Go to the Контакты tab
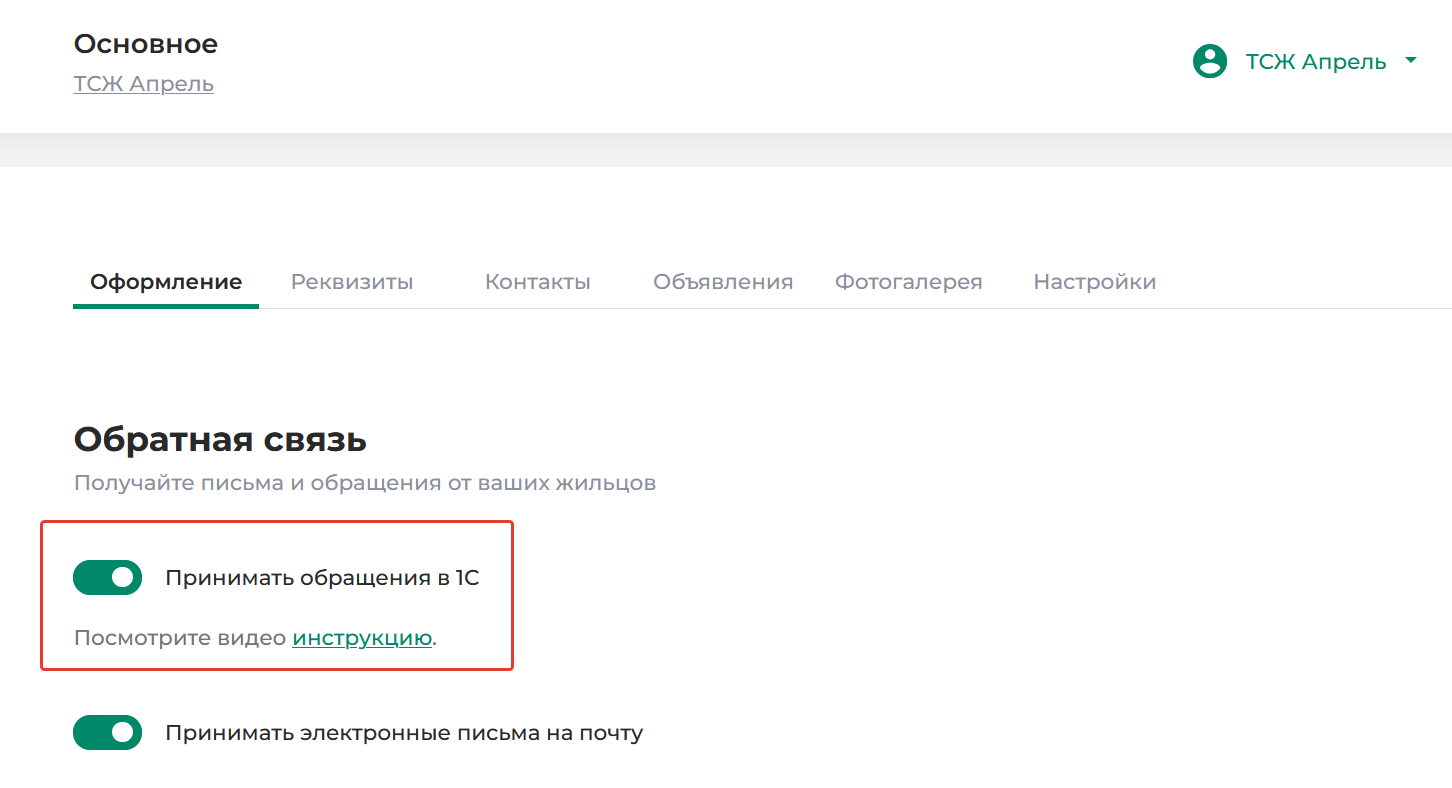 (537, 282)
